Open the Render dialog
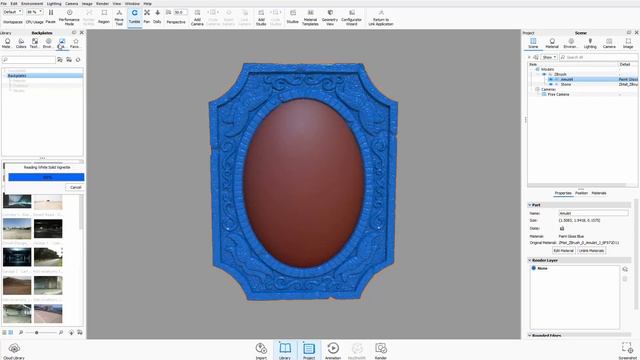 pos(381,351)
